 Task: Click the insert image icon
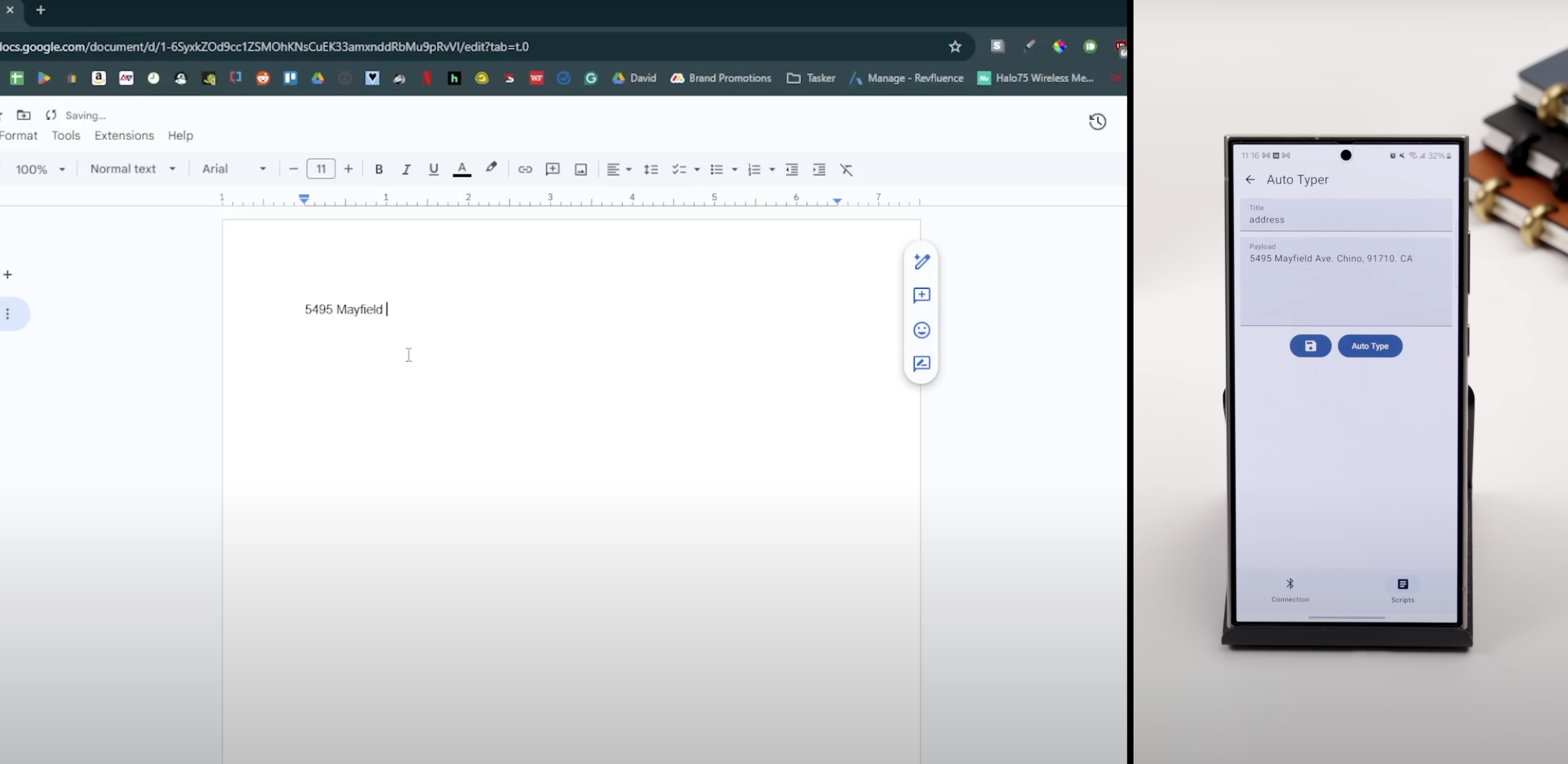[x=581, y=169]
